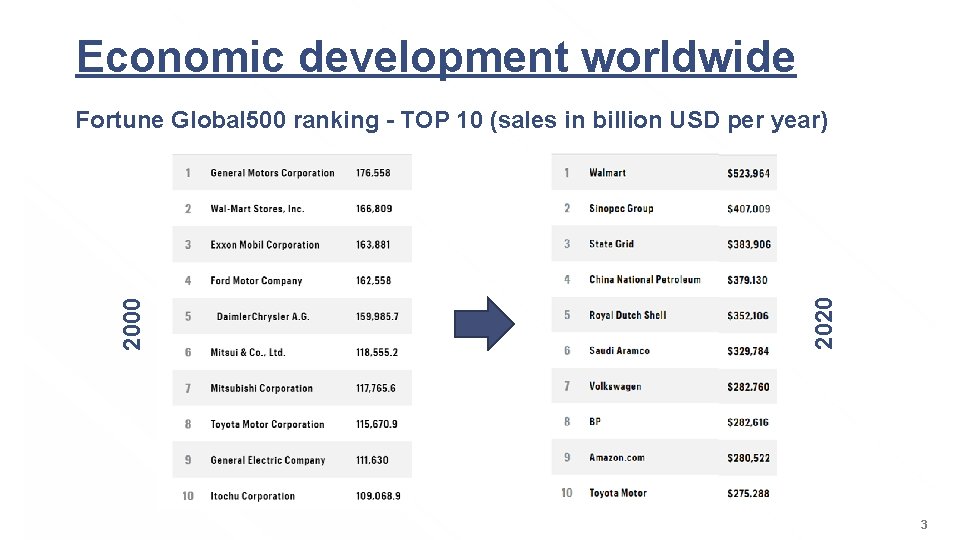Click the value $282,760
The width and height of the screenshot is (960, 540).
(748, 387)
